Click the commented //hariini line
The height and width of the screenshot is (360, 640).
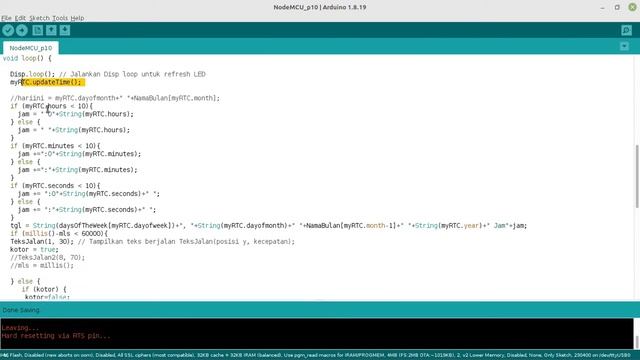point(115,98)
